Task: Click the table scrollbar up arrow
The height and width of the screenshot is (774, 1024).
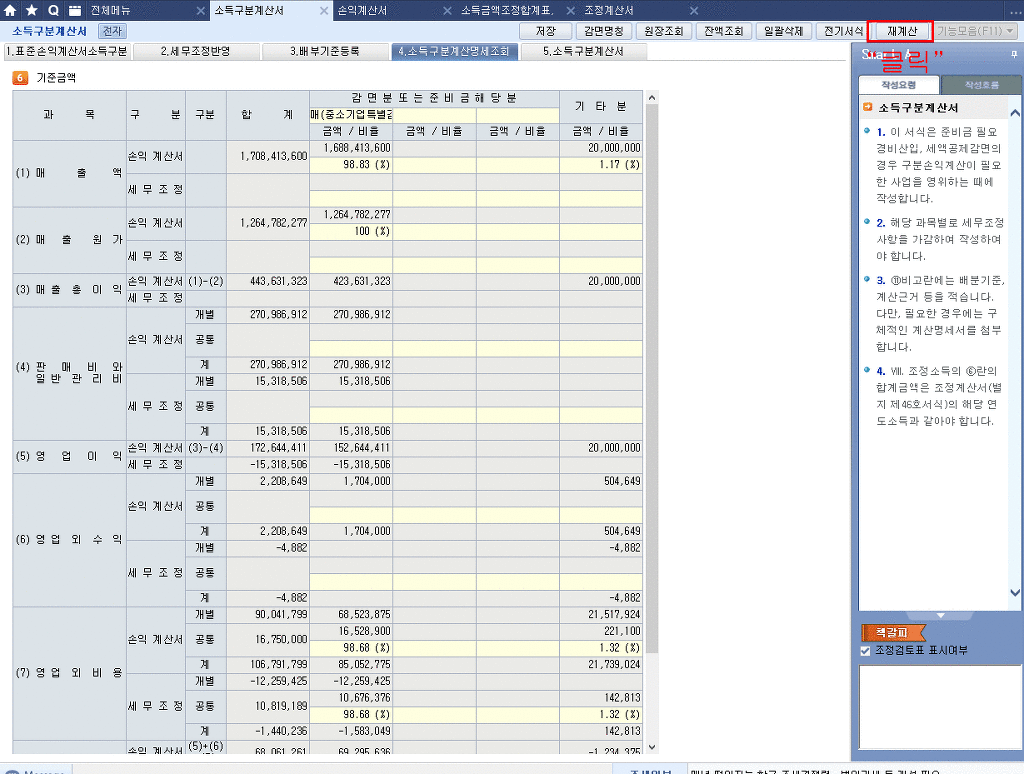Action: (651, 97)
